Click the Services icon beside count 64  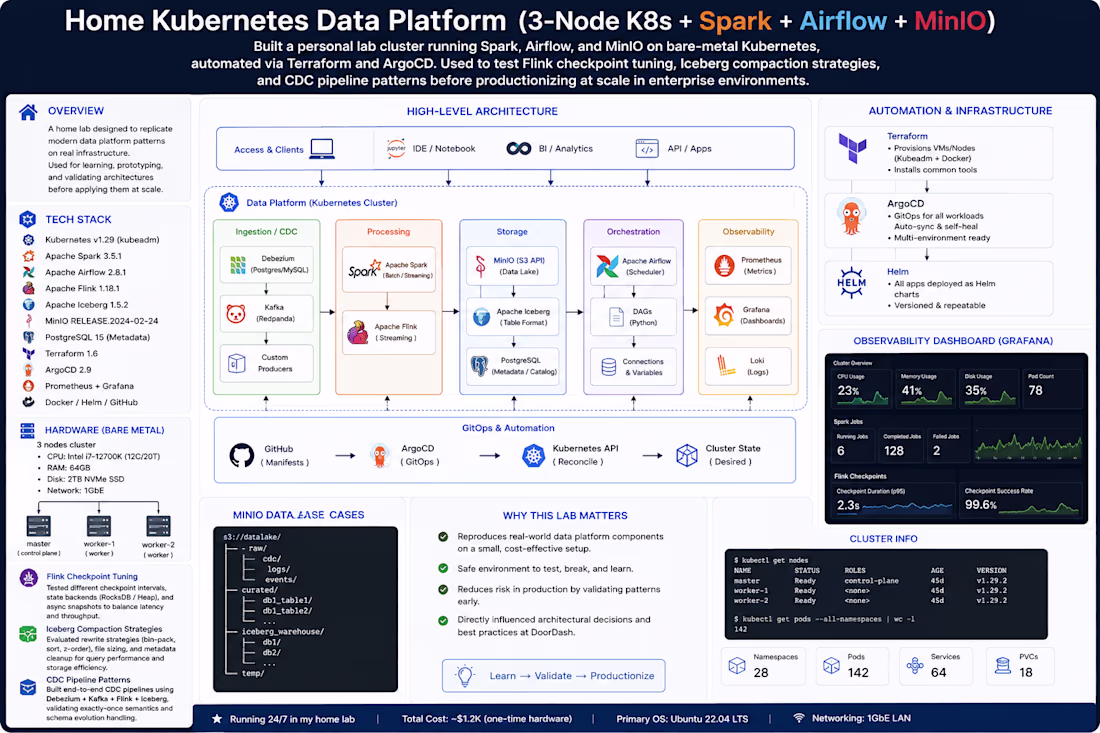(915, 665)
